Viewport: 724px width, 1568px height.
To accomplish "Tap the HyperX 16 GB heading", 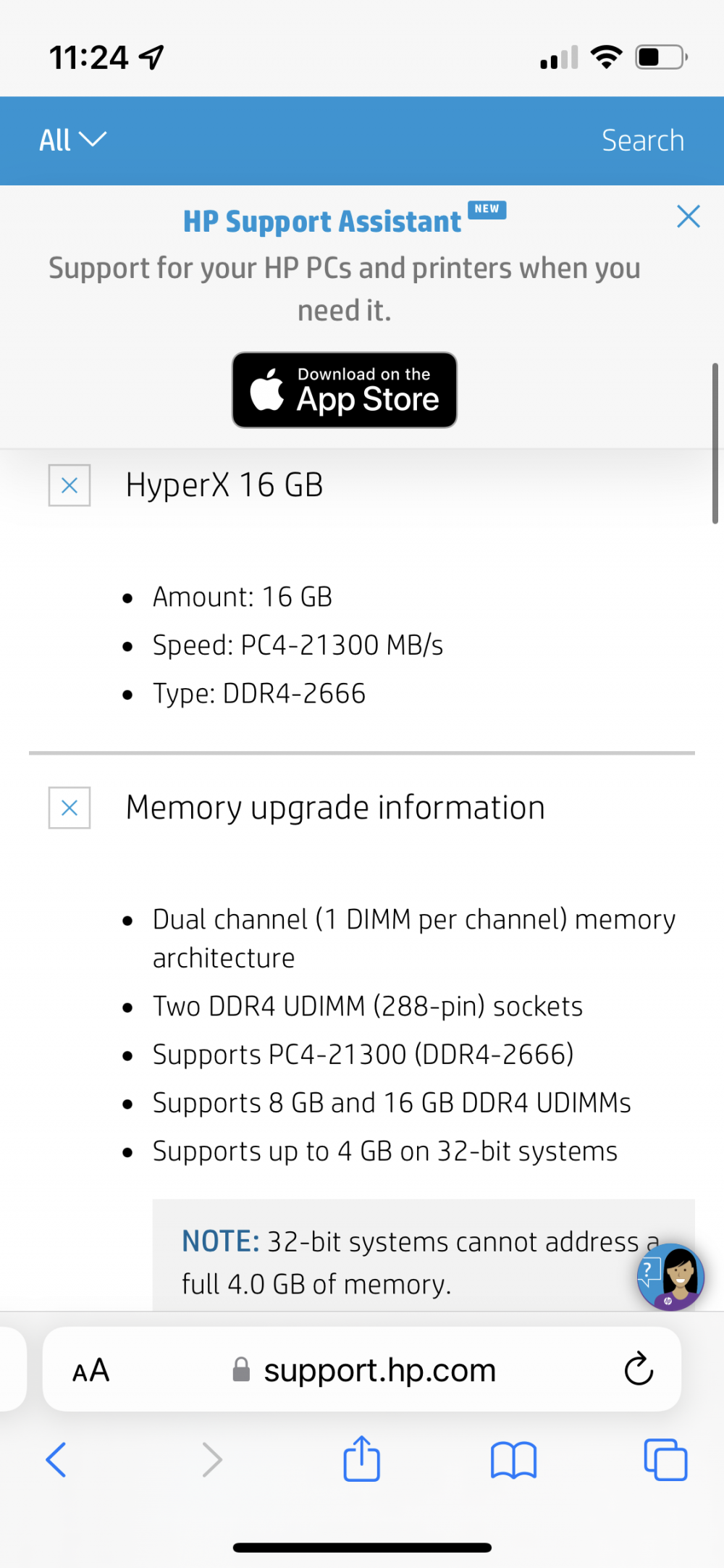I will point(224,485).
